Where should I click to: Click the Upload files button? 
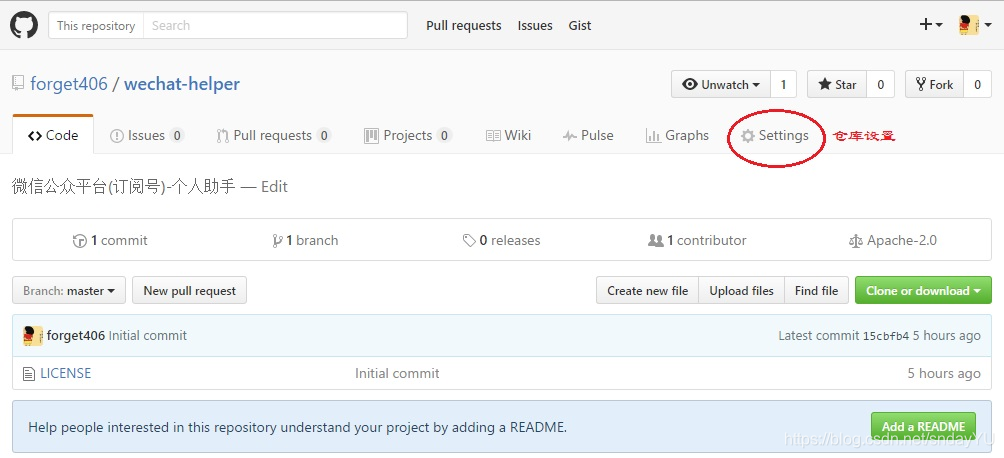(x=741, y=290)
